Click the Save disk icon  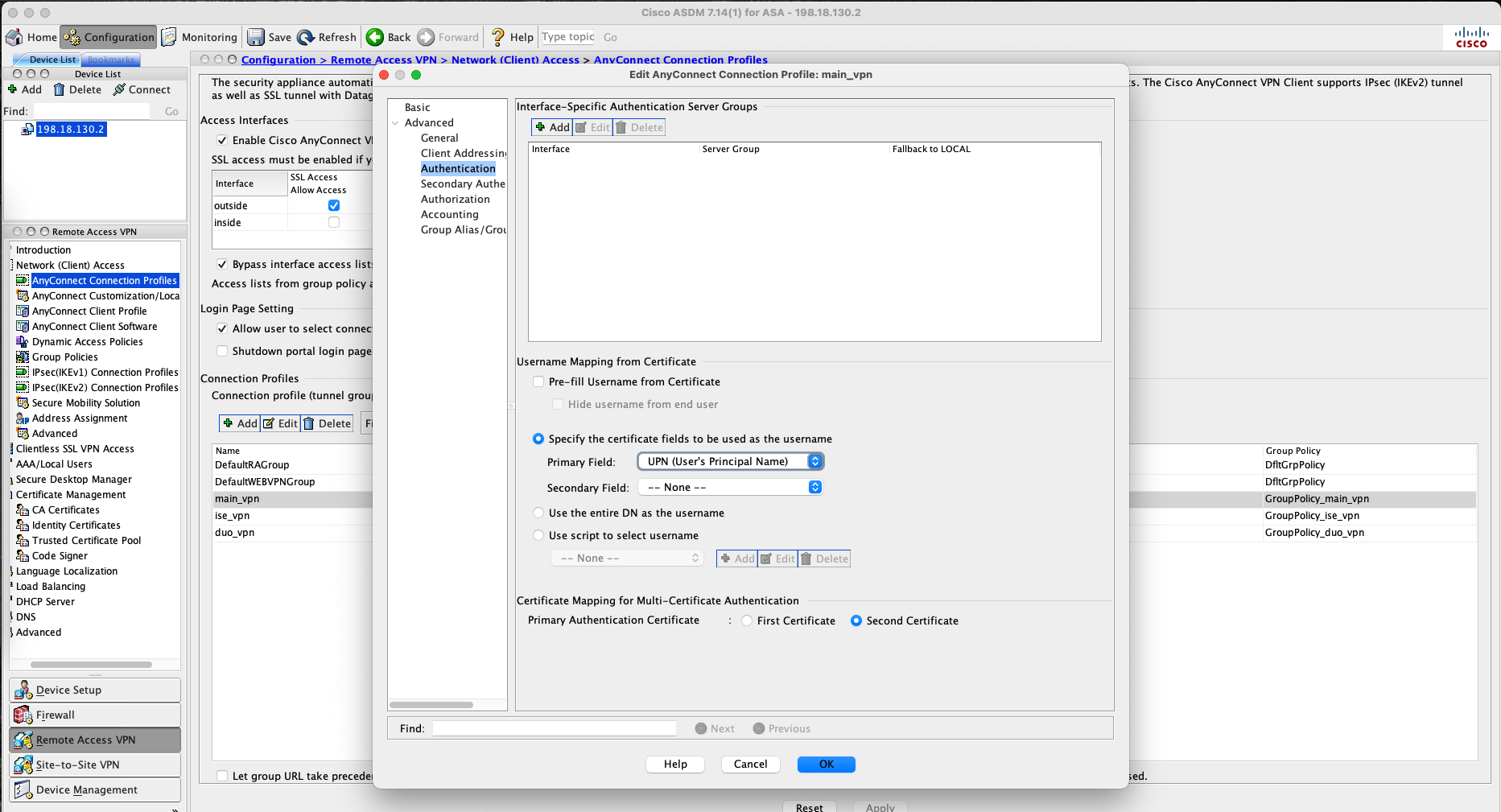click(256, 37)
